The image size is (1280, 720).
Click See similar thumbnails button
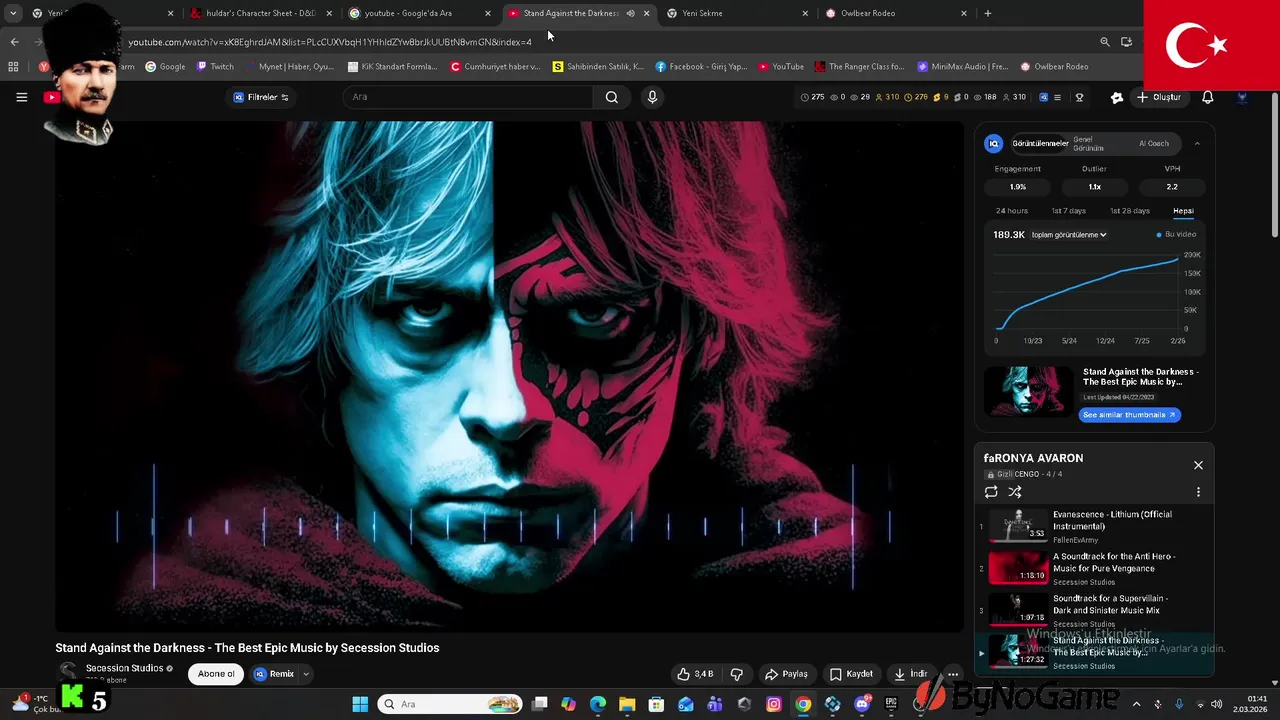pos(1130,414)
